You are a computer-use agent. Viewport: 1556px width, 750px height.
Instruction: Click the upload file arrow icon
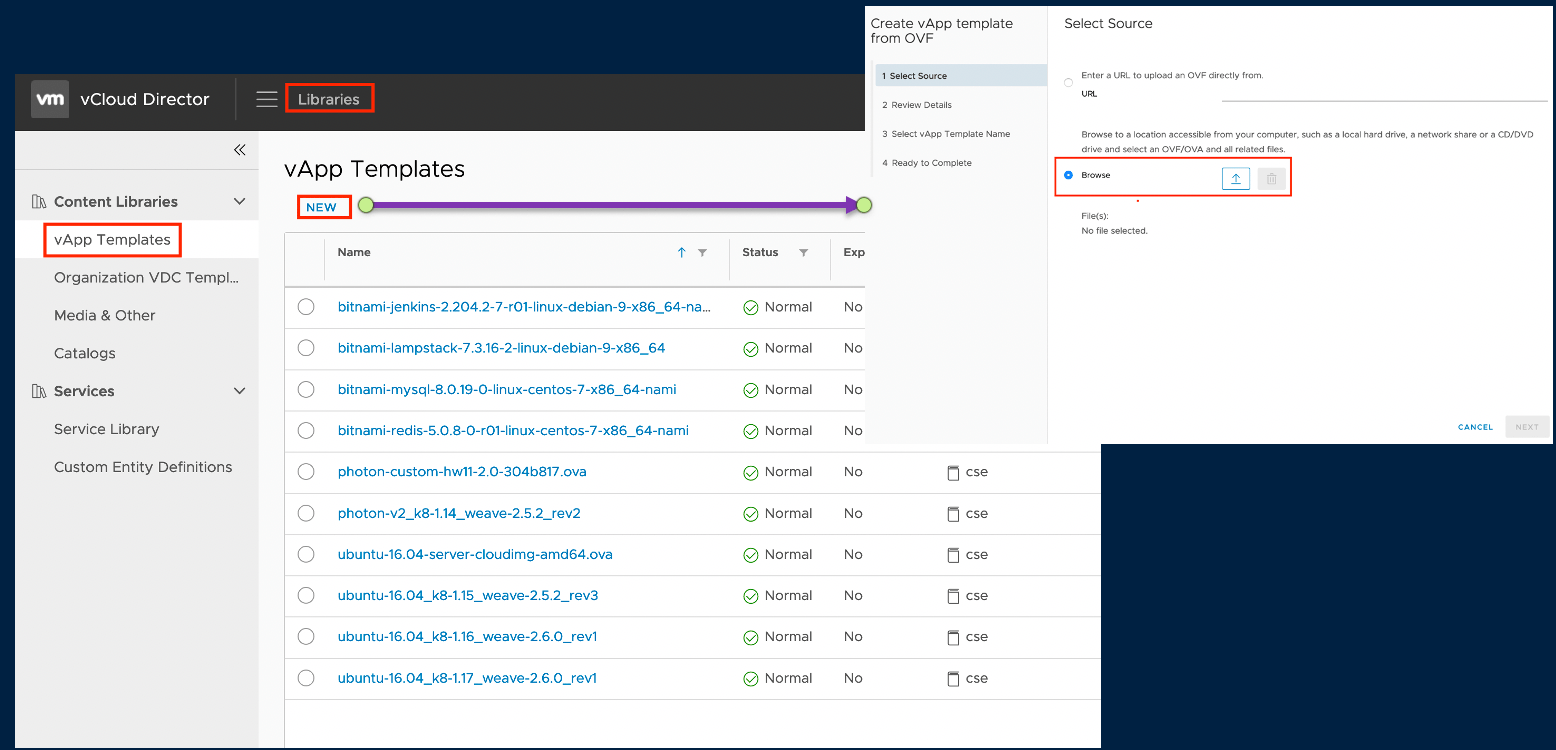1235,178
